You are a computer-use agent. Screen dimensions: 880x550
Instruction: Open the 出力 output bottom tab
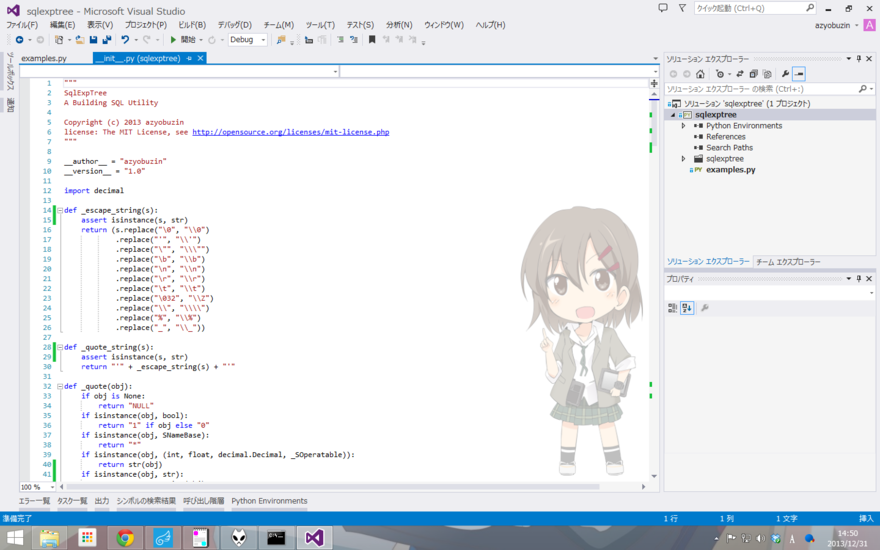tap(102, 501)
